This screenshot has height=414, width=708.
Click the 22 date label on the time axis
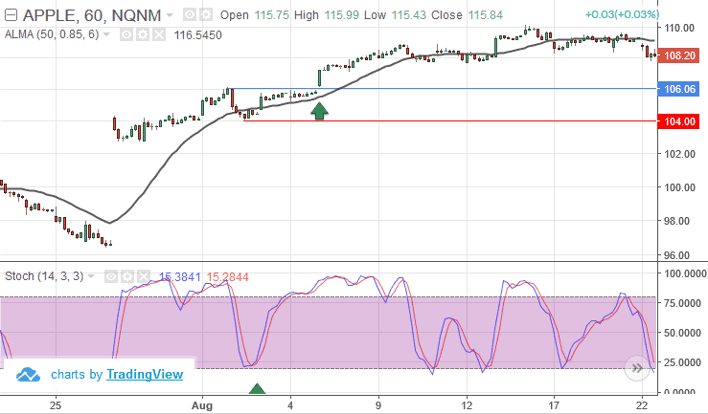[642, 405]
